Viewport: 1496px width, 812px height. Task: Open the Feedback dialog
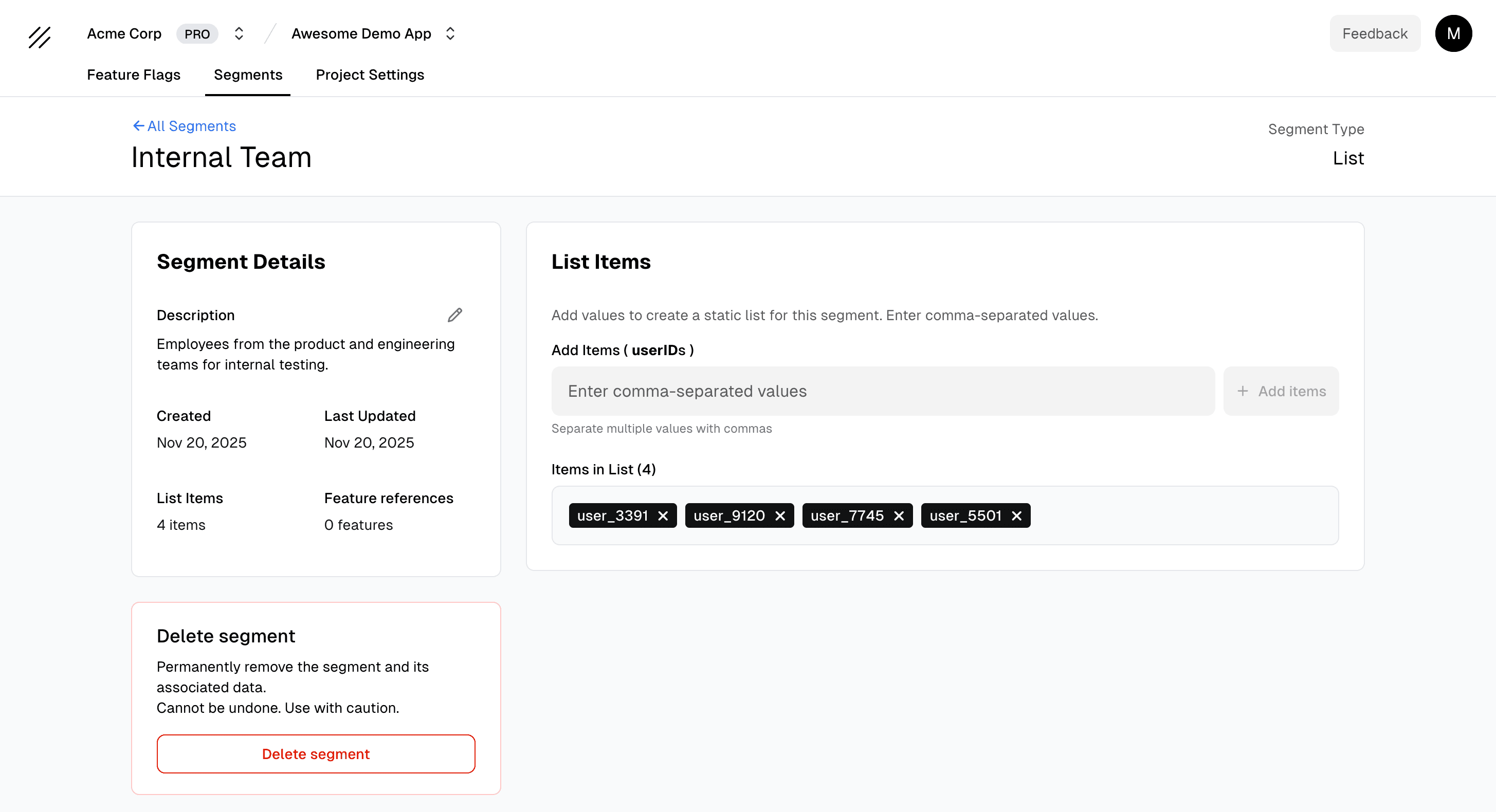coord(1375,33)
